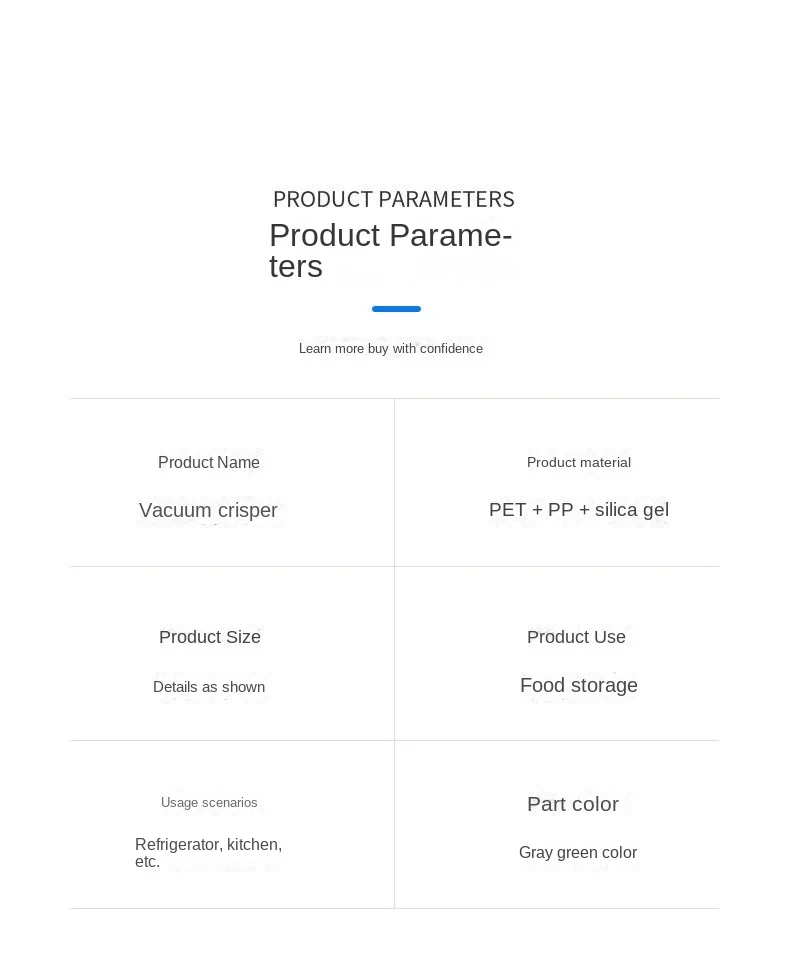This screenshot has width=790, height=954.
Task: Click the "Refrigerator, kitchen, etc." text
Action: 208,853
